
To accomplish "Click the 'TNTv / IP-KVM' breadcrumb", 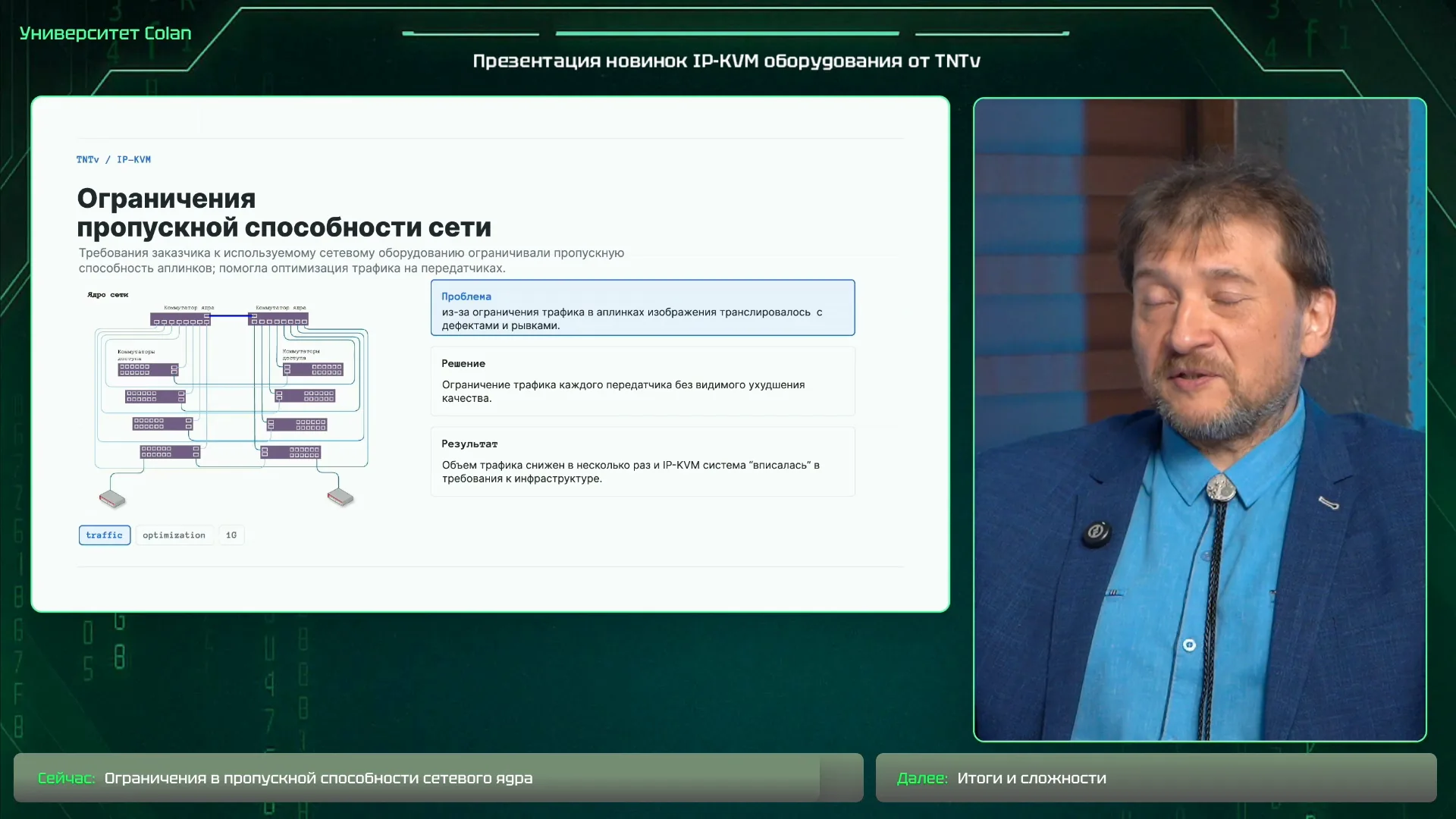I will [114, 160].
